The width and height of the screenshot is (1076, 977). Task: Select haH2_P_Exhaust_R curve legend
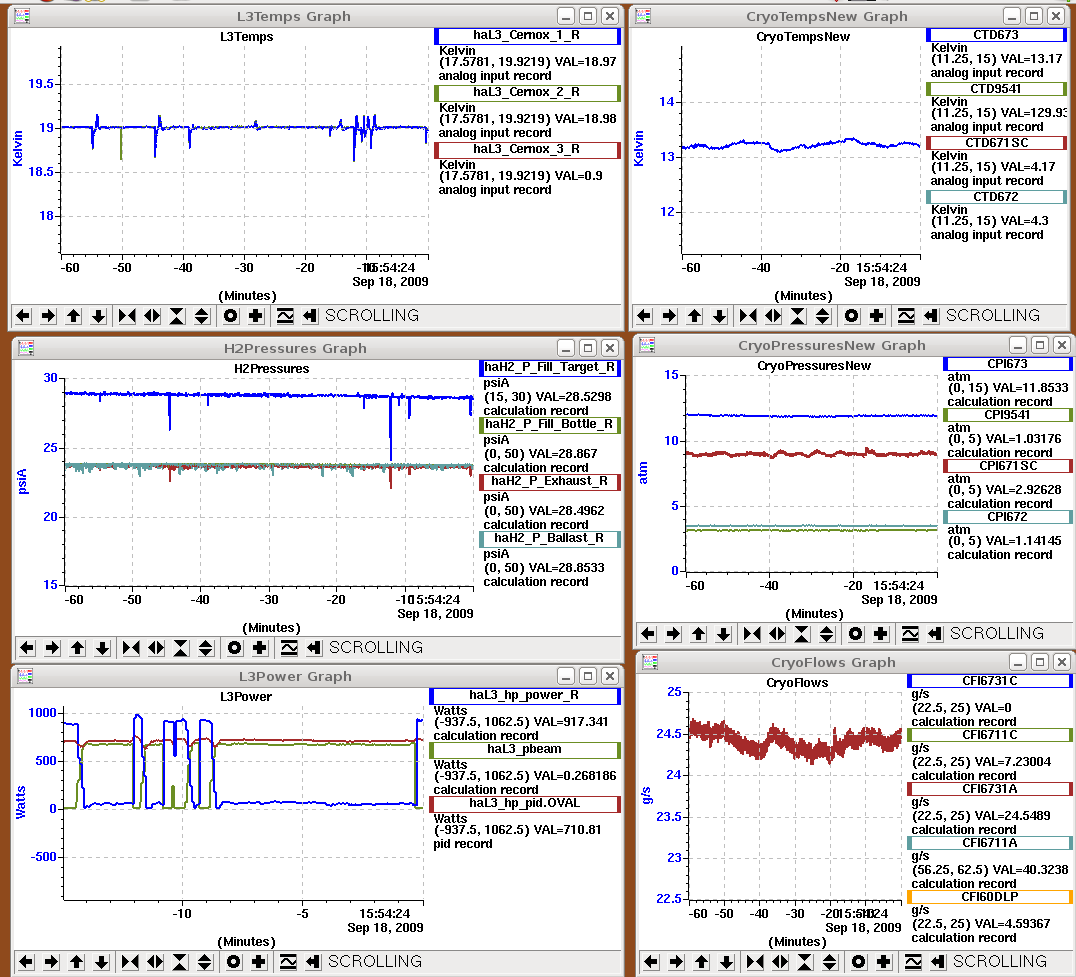tap(550, 482)
